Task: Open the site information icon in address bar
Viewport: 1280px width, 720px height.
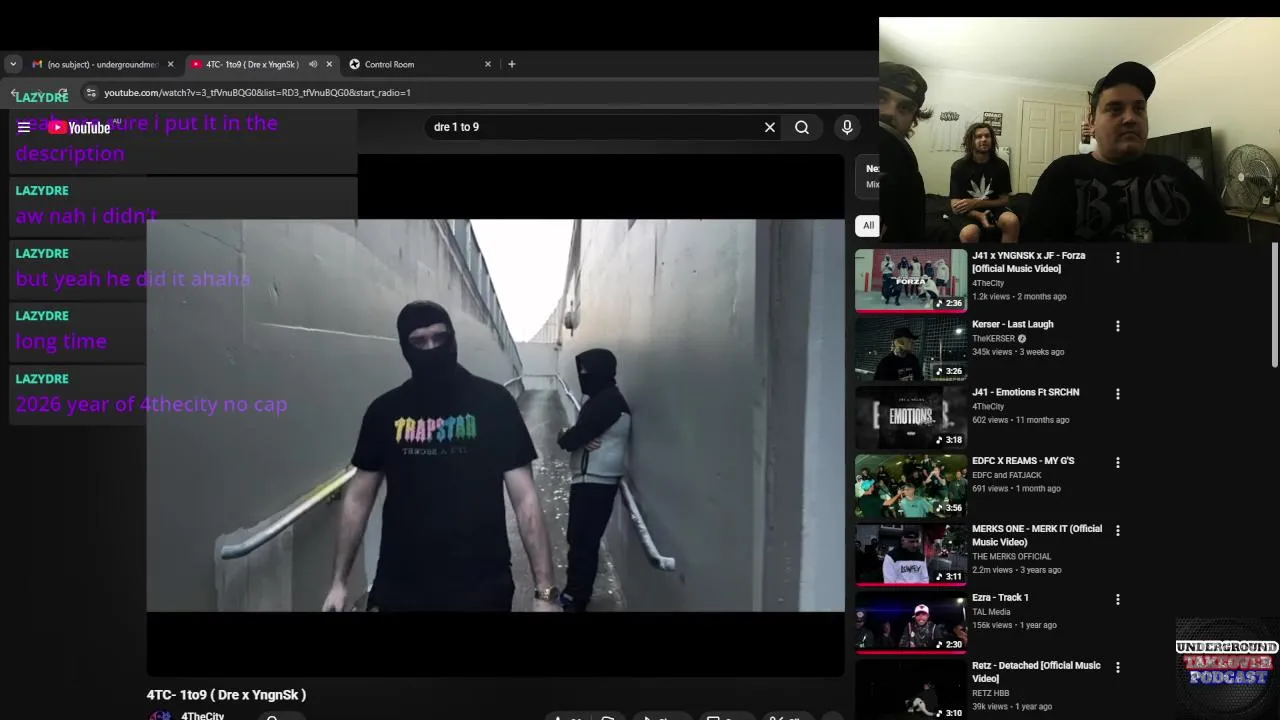Action: tap(91, 93)
